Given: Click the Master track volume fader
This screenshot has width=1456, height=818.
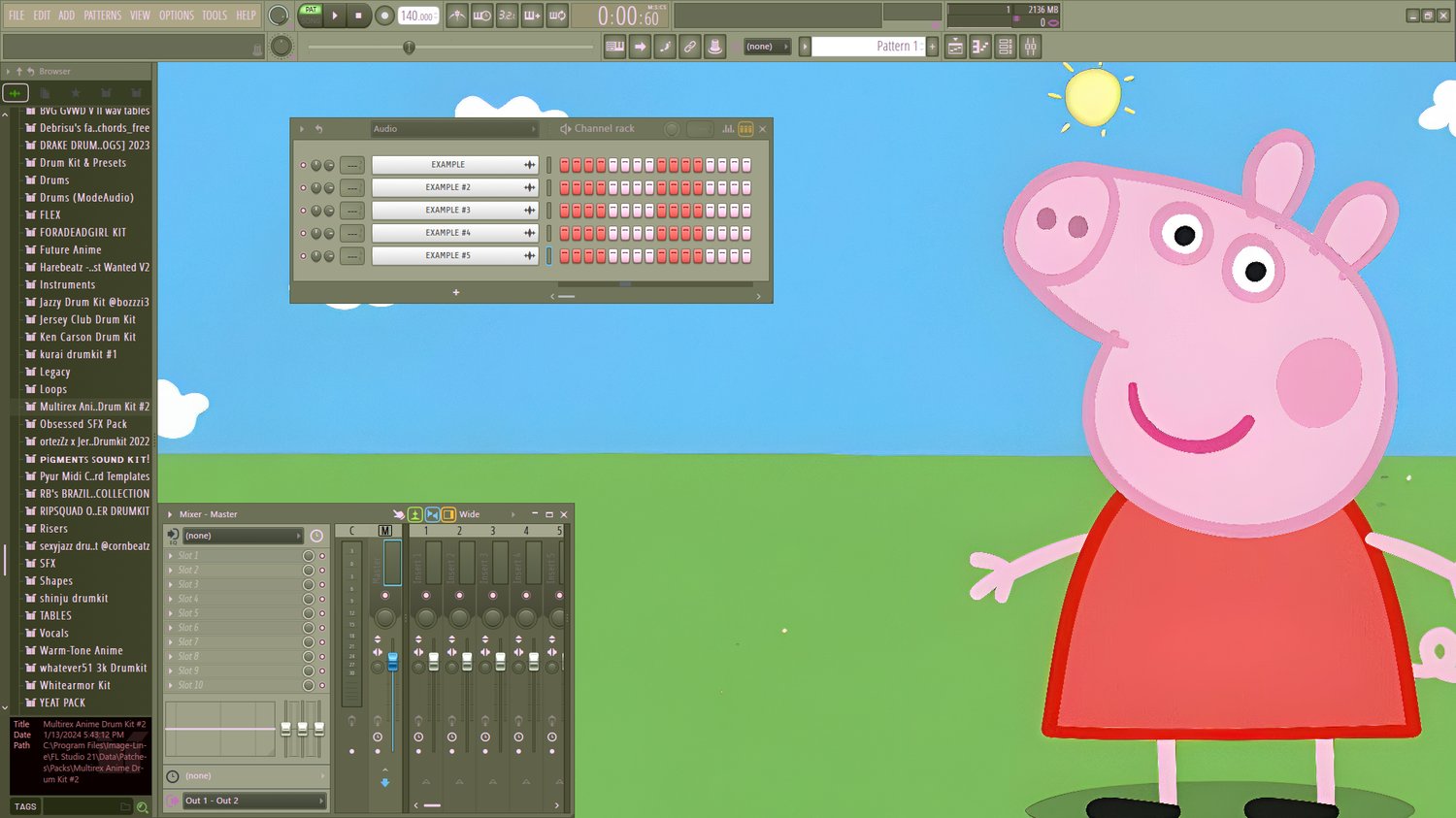Looking at the screenshot, I should tap(392, 662).
